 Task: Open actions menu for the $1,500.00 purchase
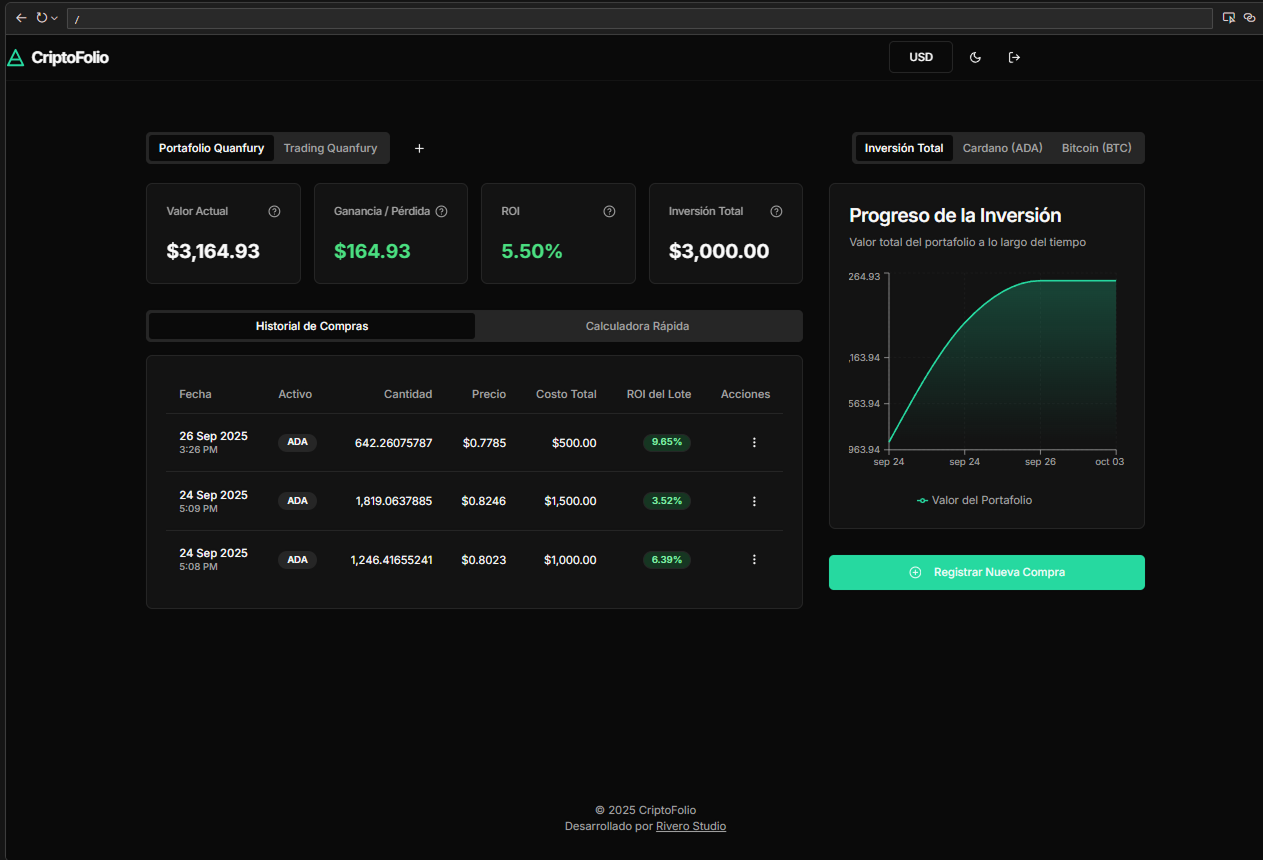tap(754, 502)
